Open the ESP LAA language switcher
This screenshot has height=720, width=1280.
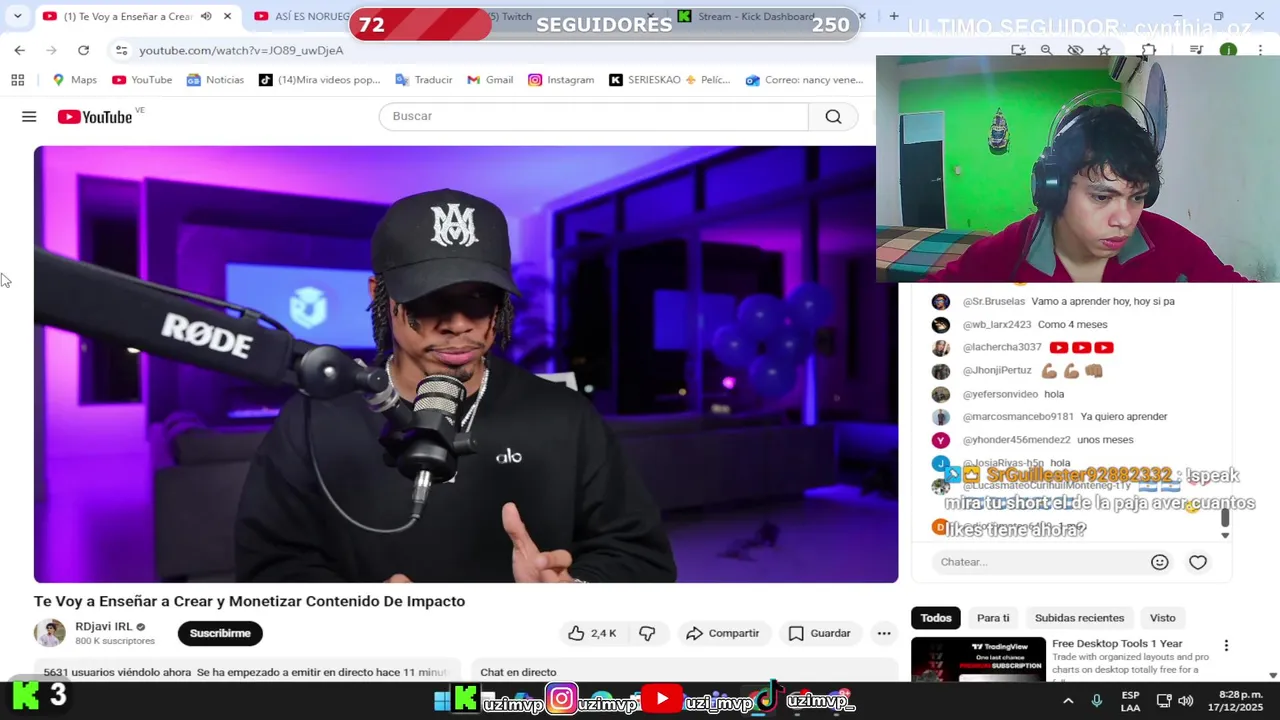point(1130,701)
